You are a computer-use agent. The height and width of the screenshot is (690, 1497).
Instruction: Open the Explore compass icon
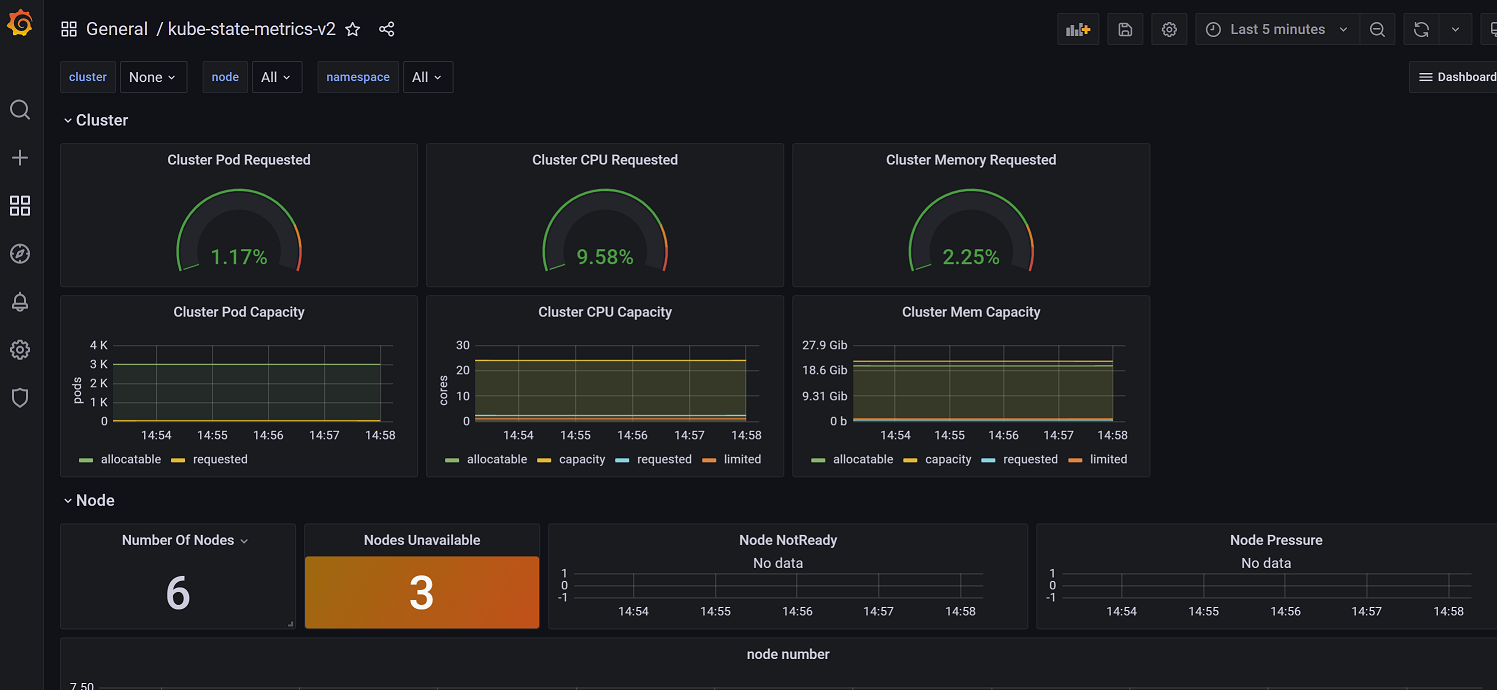pos(20,254)
